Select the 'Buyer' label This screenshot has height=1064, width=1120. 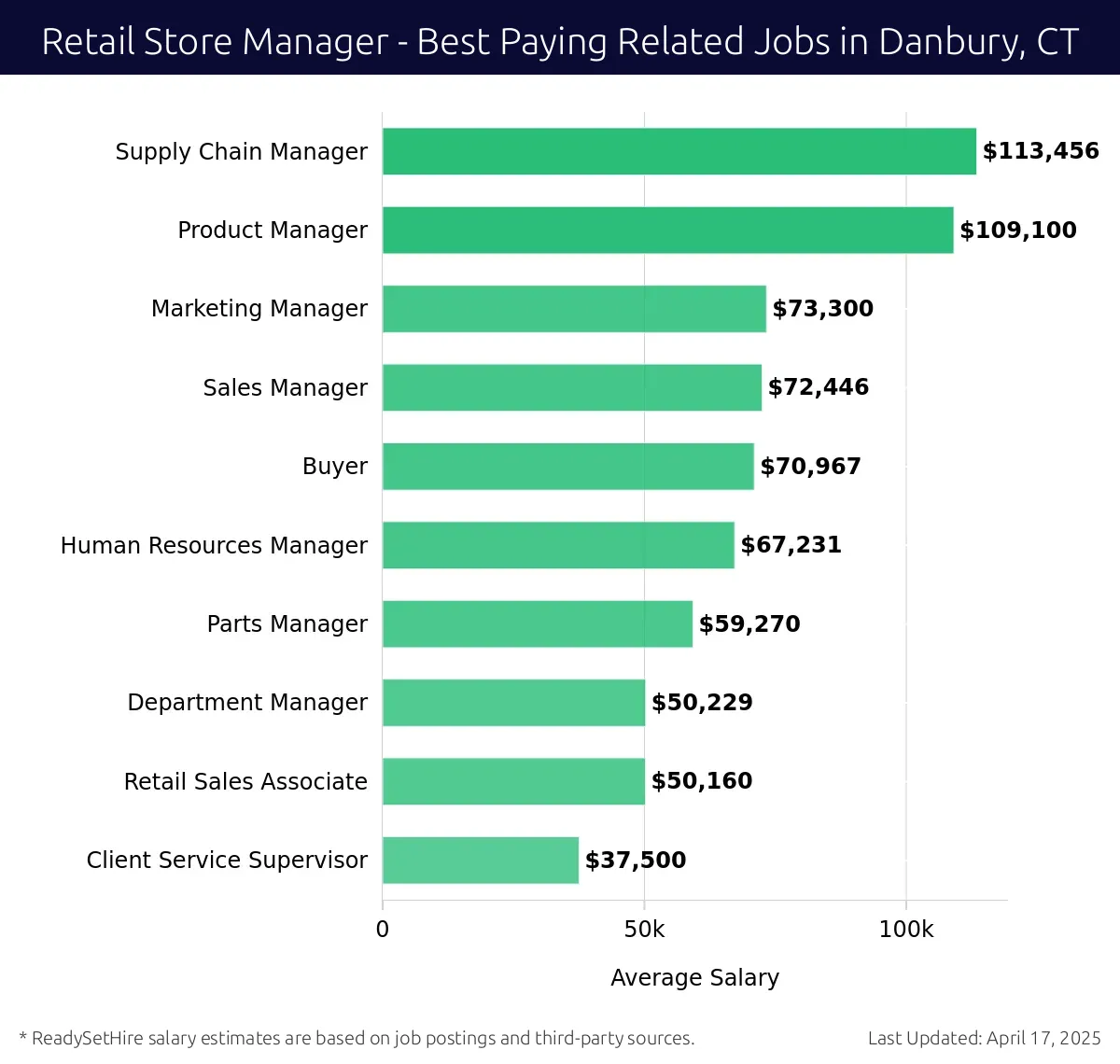(335, 466)
